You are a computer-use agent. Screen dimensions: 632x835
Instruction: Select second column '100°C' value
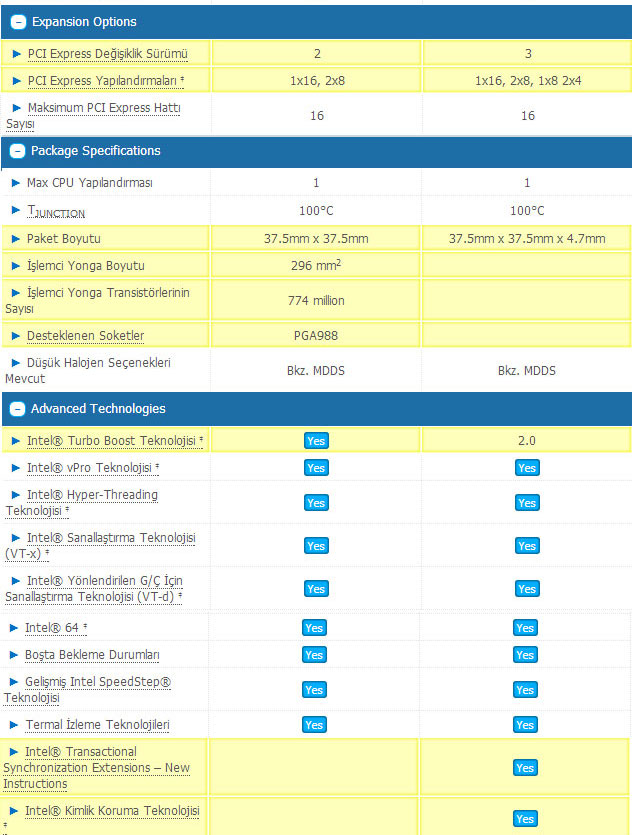click(527, 211)
